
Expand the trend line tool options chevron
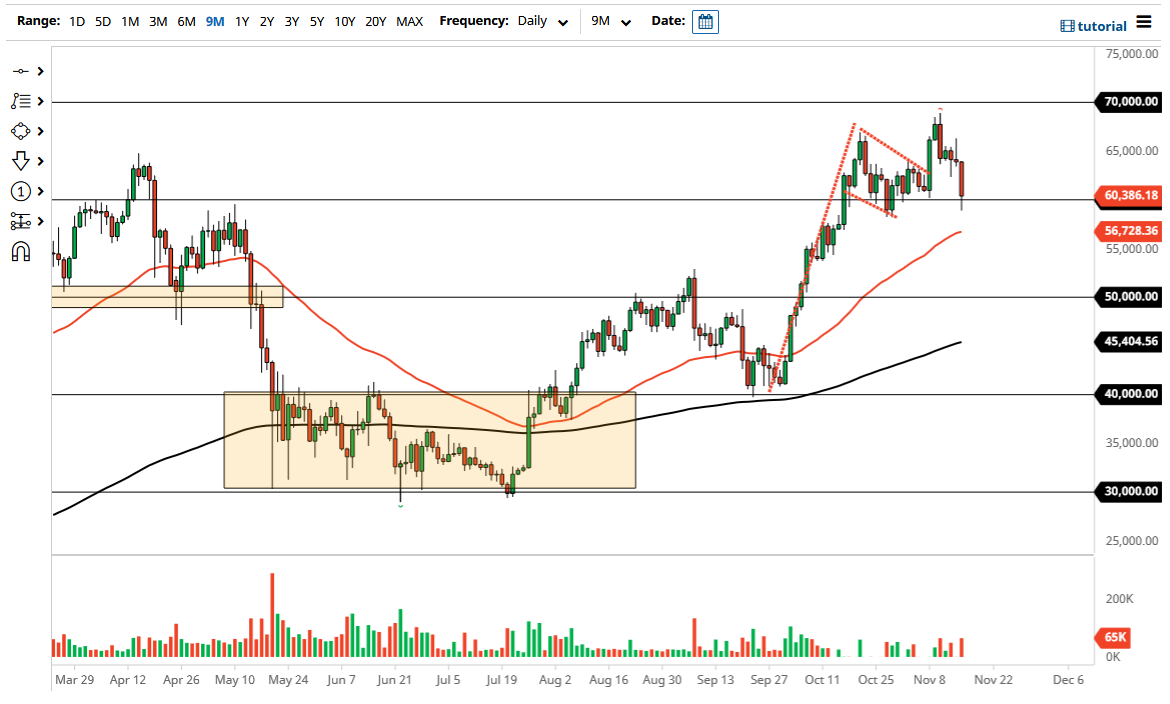click(x=40, y=71)
